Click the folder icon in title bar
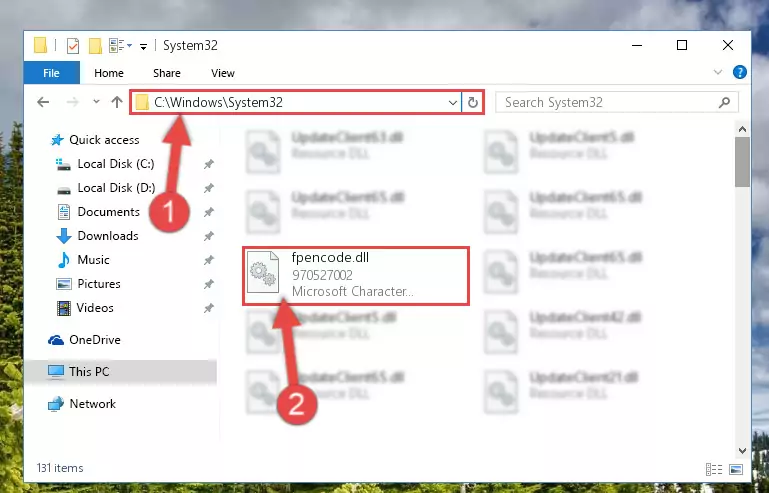This screenshot has width=769, height=493. [x=40, y=46]
